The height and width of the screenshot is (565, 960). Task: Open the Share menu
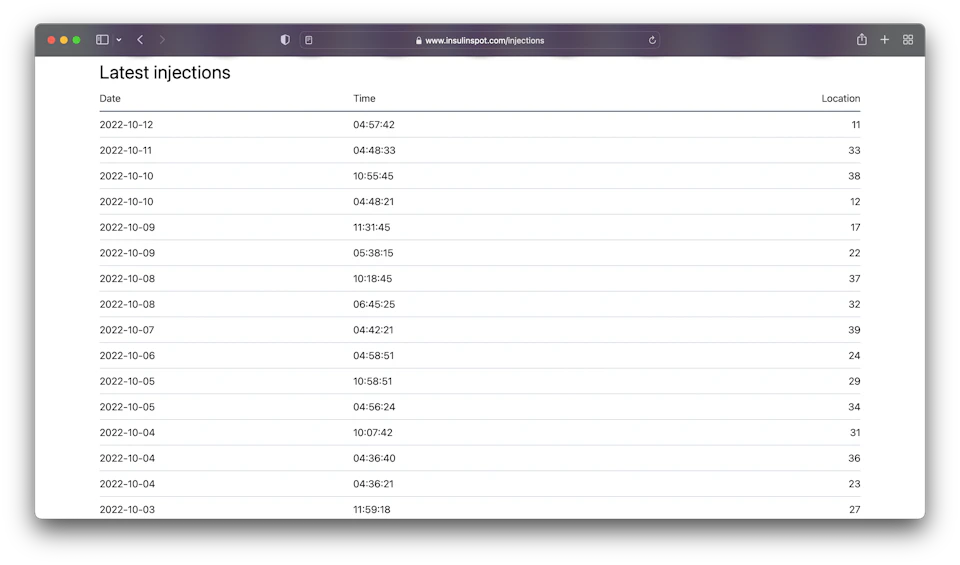coord(862,40)
